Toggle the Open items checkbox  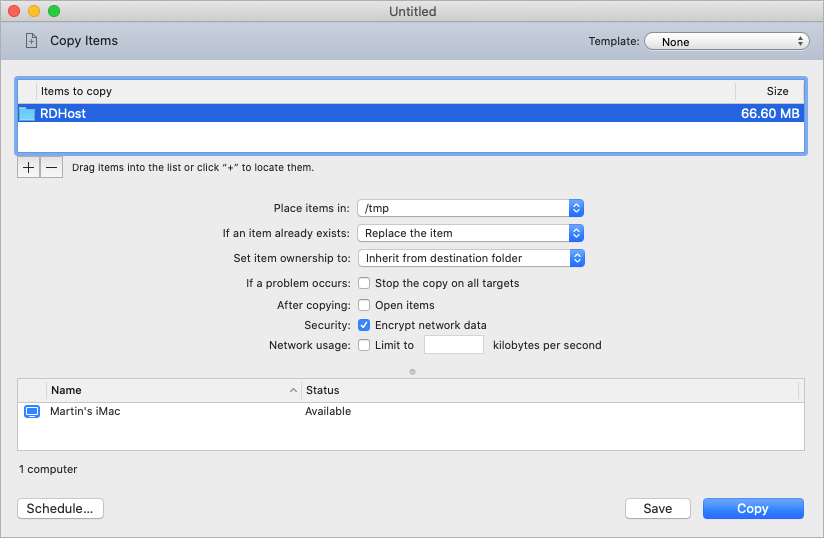point(365,305)
